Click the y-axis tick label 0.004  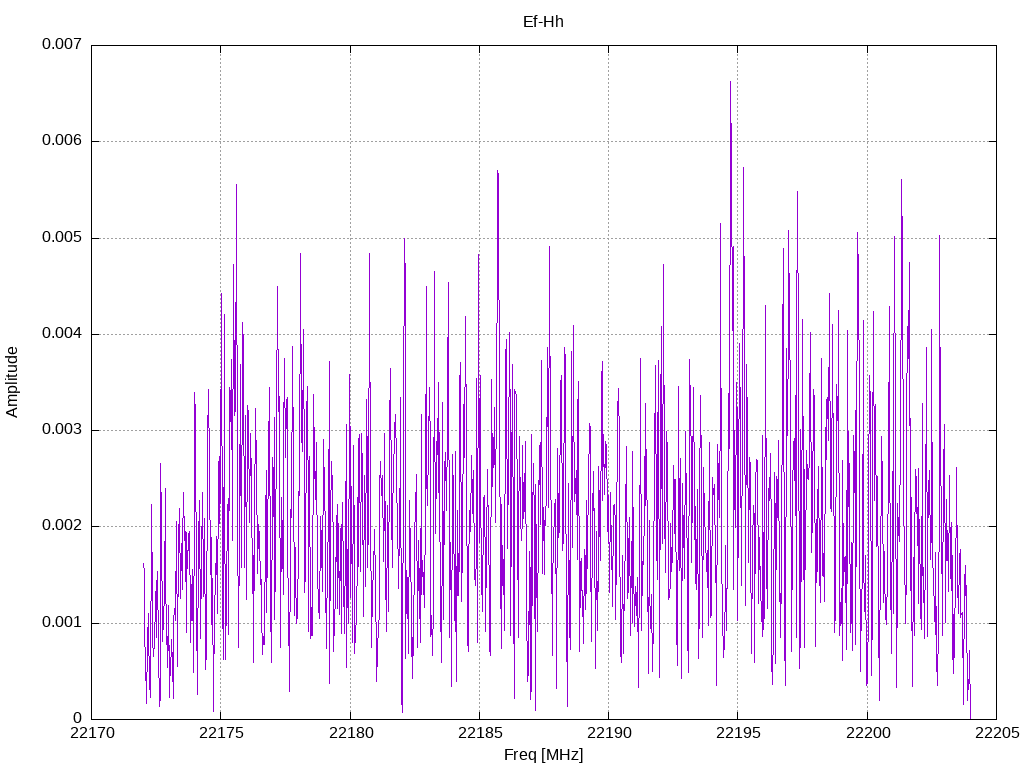(x=62, y=334)
